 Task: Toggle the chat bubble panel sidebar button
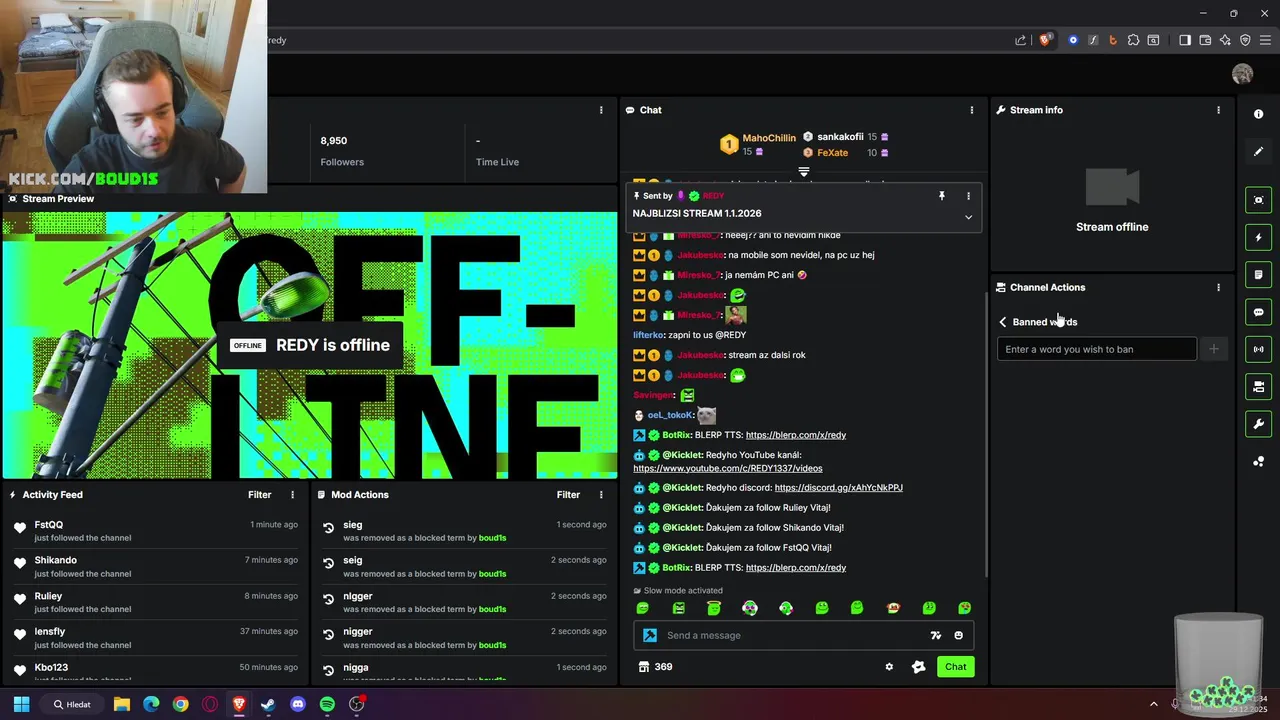coord(1258,312)
